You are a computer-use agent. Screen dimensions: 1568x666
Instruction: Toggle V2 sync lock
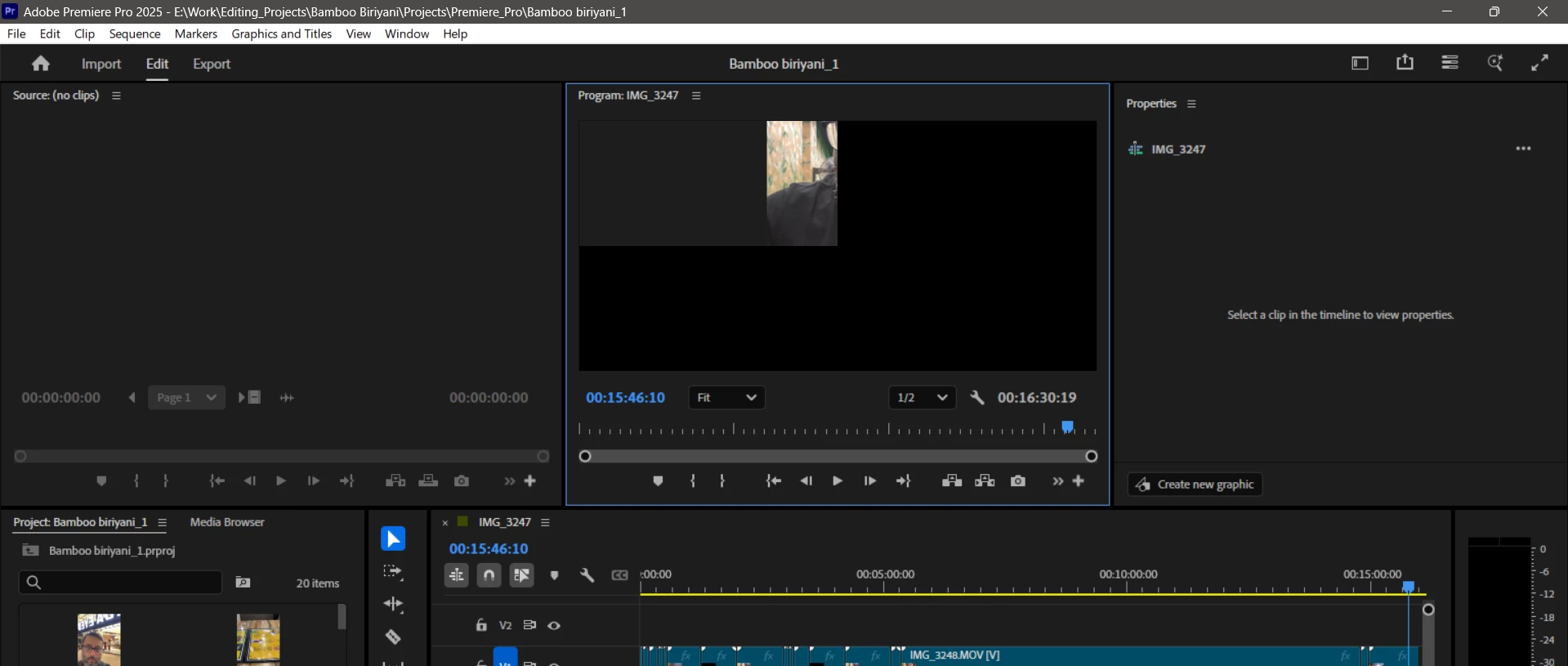529,625
